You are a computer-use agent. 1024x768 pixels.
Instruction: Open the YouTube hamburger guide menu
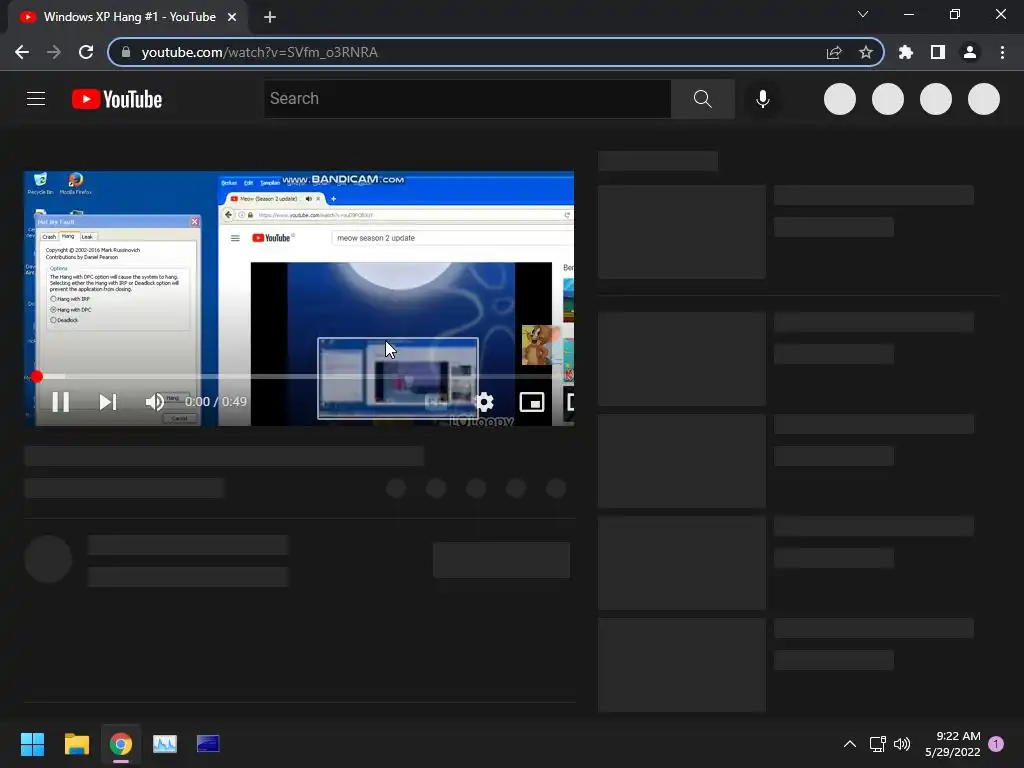click(x=36, y=99)
